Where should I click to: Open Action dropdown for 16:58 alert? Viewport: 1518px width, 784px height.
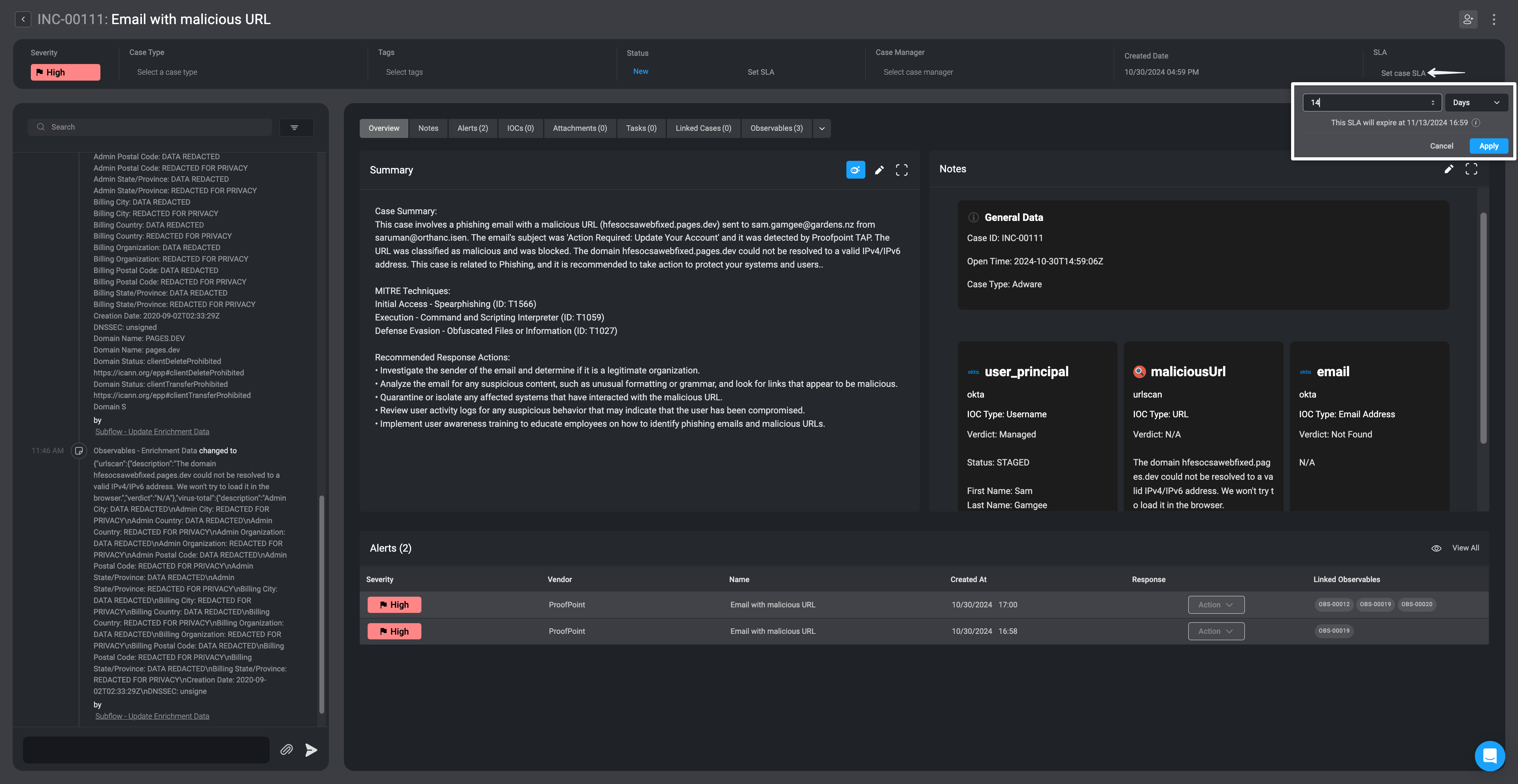pos(1216,631)
